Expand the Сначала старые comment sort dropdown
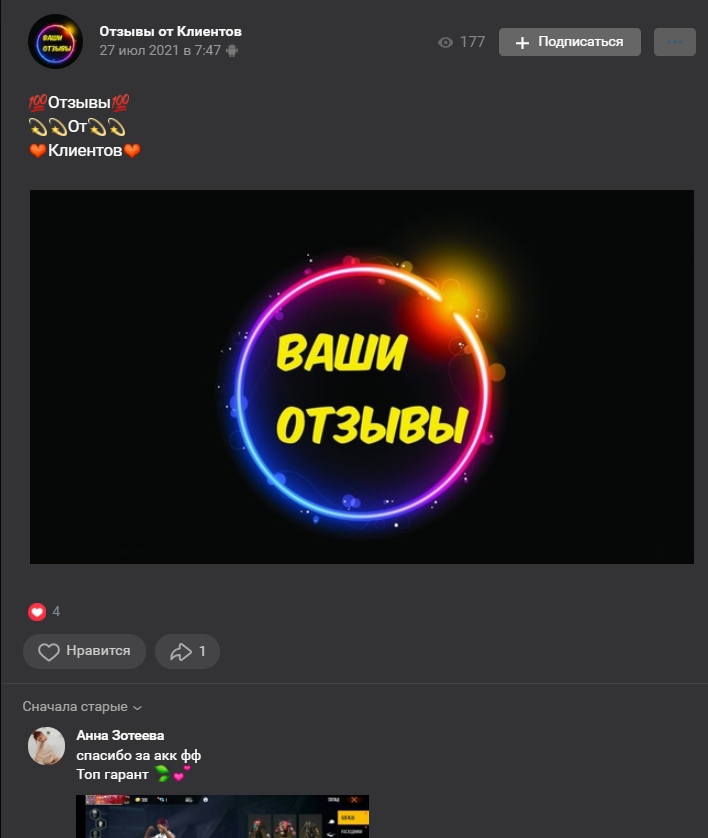 [82, 707]
